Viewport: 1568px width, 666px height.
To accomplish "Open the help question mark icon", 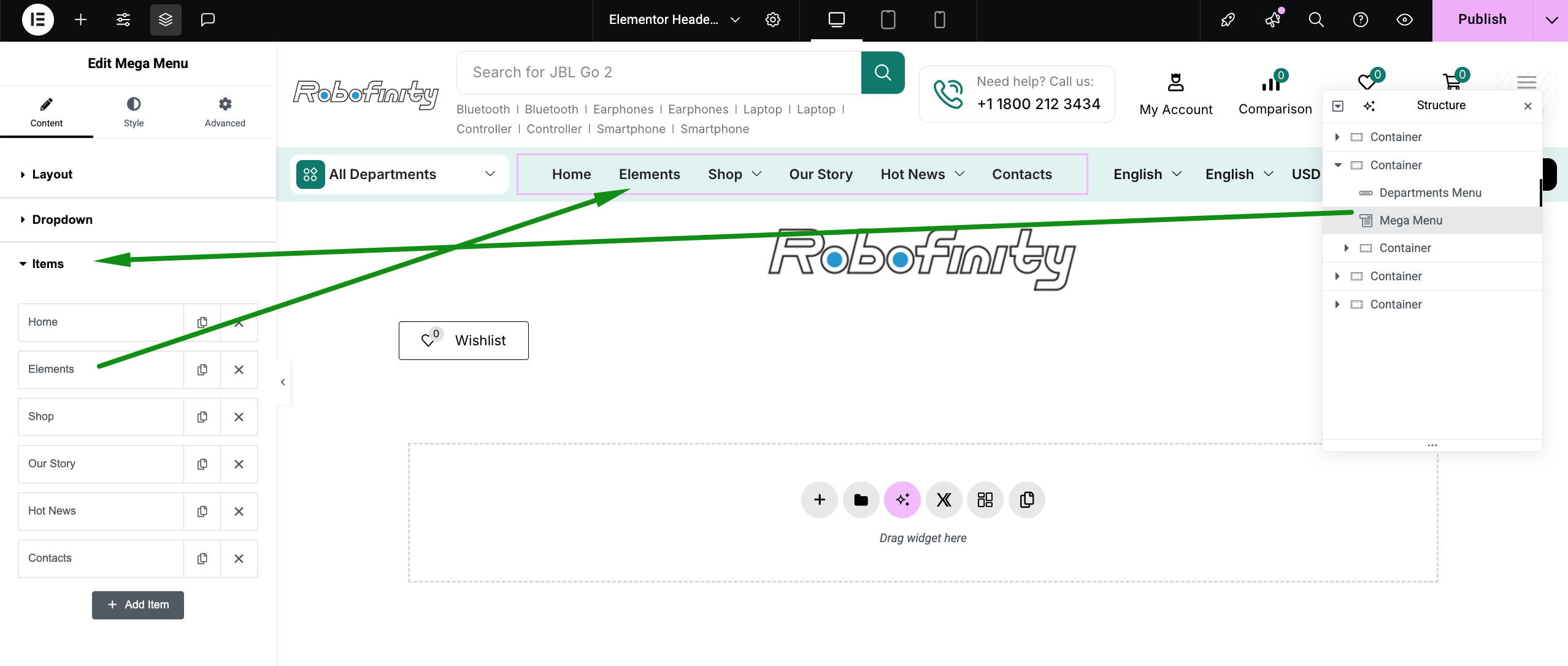I will 1361,20.
